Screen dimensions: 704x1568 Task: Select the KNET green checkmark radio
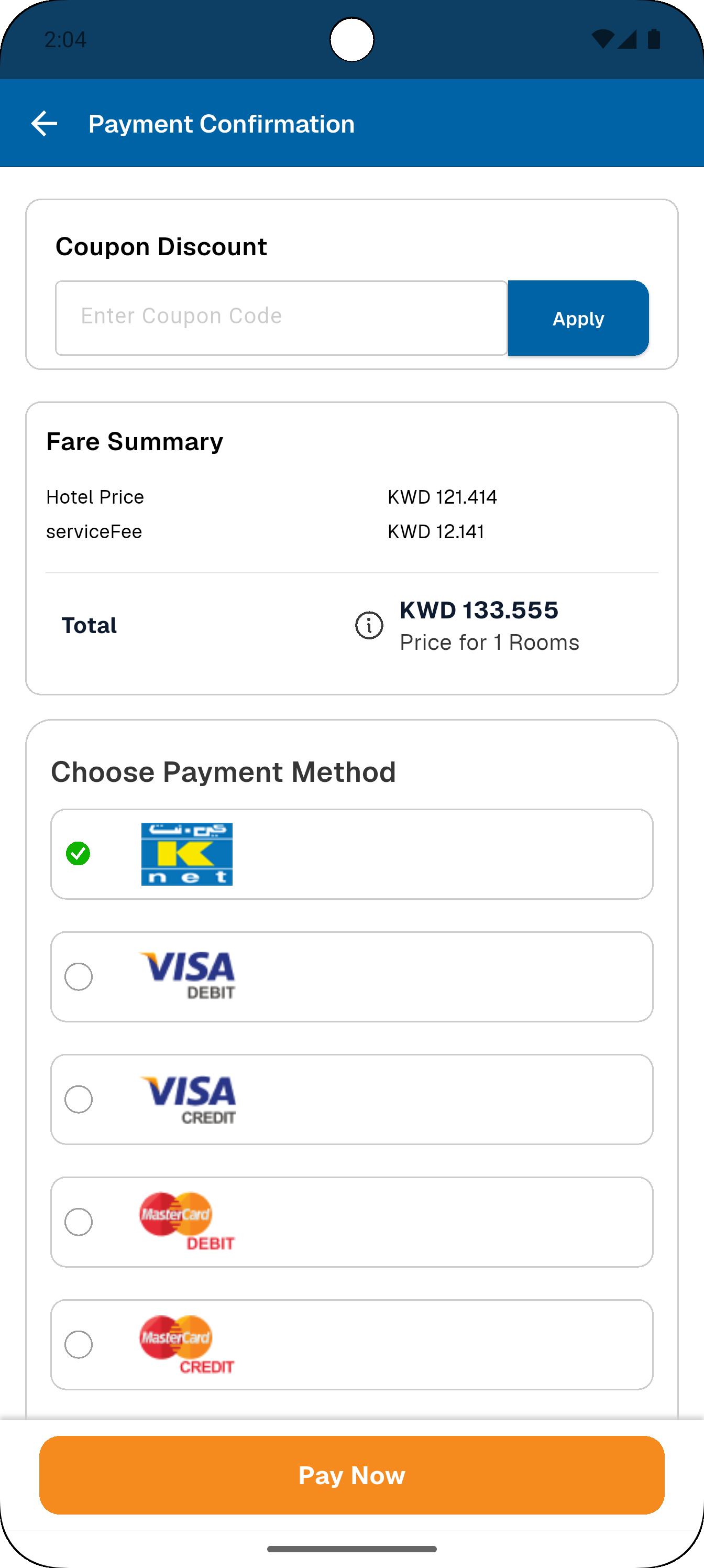[x=79, y=853]
